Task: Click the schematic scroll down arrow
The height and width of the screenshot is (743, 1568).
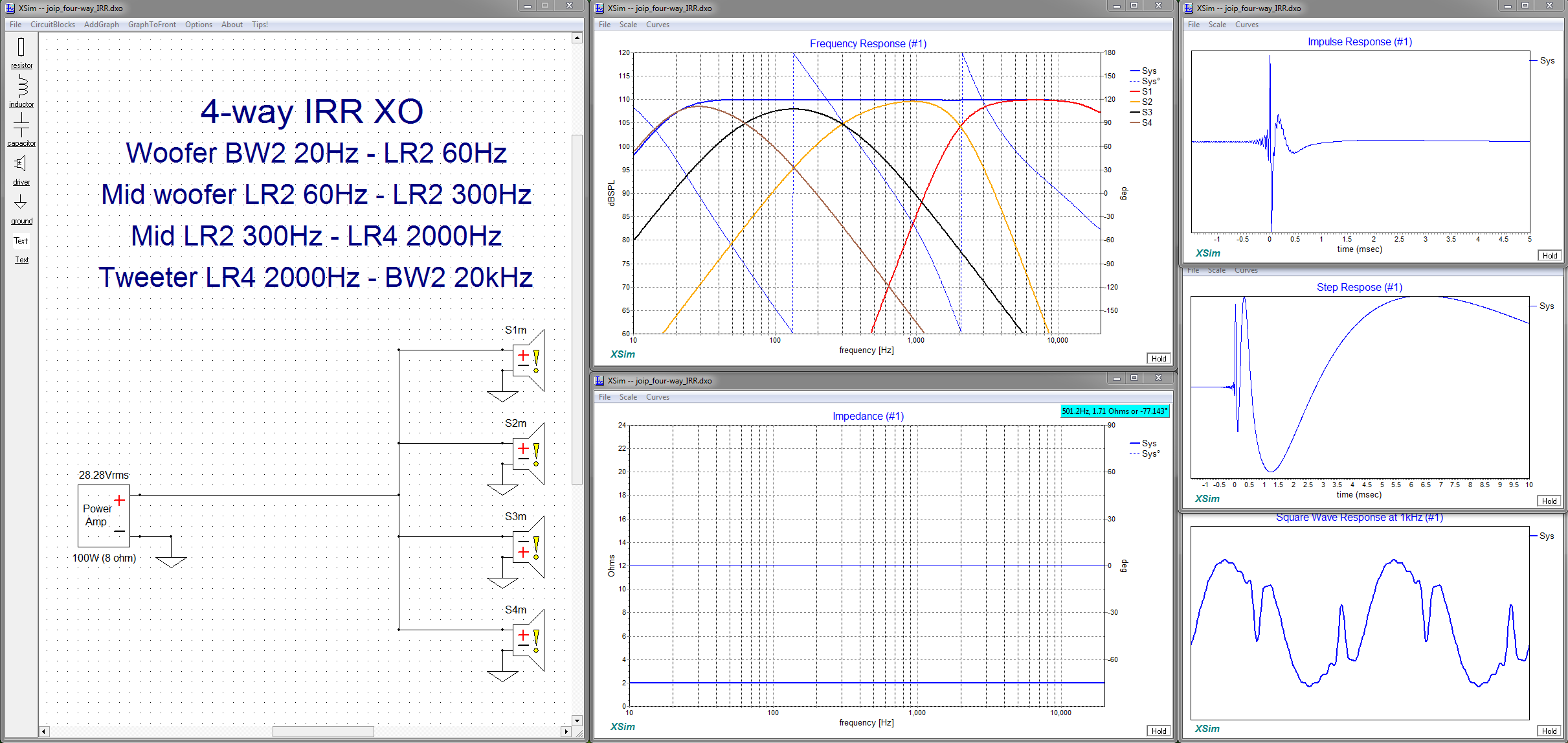Action: pos(577,720)
